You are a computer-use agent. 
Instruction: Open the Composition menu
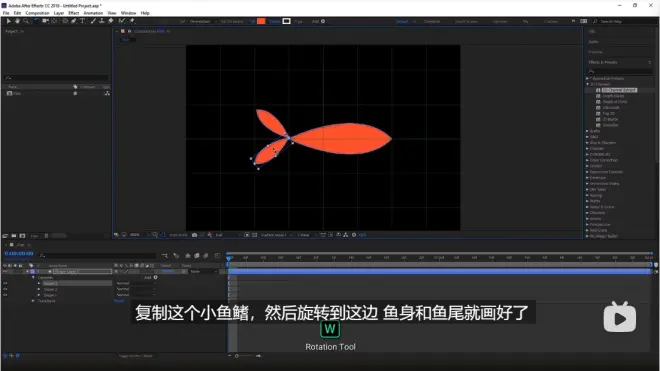click(x=37, y=13)
